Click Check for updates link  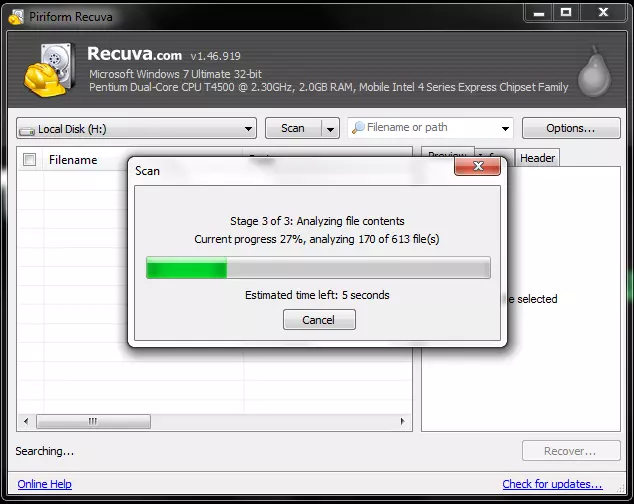coord(552,484)
